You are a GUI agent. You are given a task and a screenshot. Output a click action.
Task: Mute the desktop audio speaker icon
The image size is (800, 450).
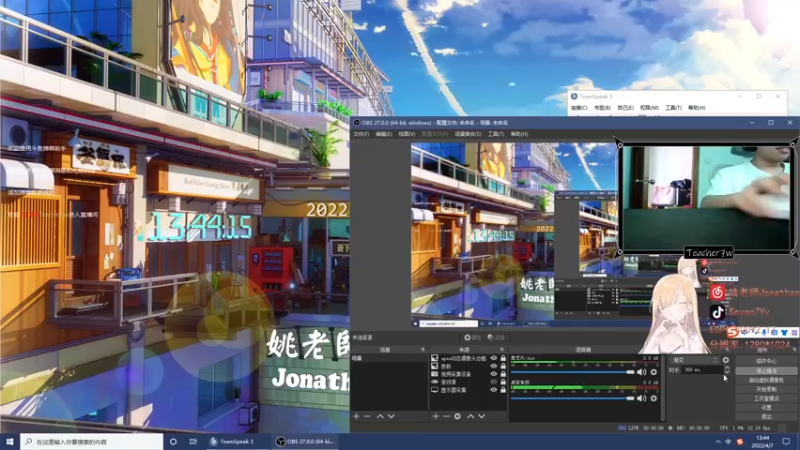pos(641,398)
